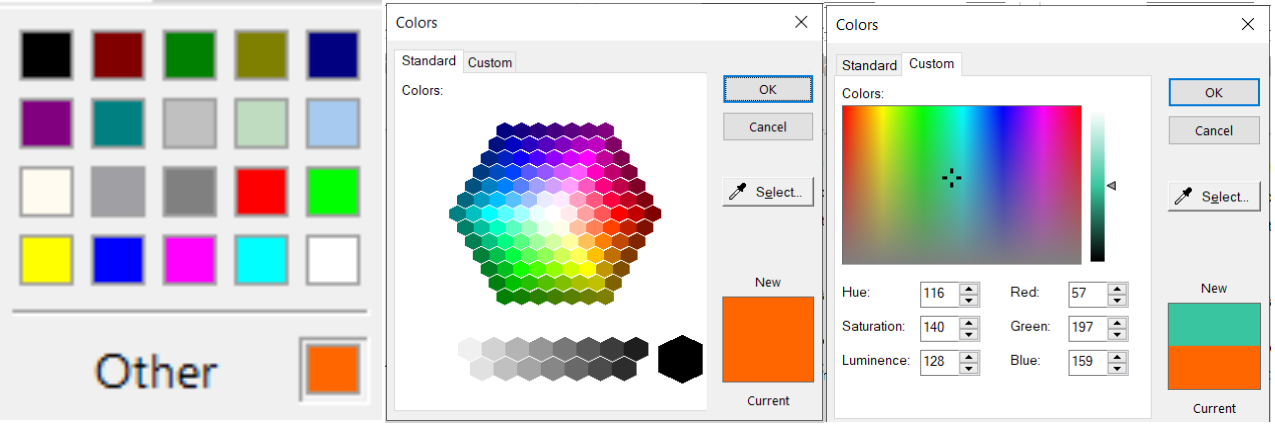Decrease the Blue value with down arrow
Image resolution: width=1275 pixels, height=448 pixels.
click(1118, 368)
